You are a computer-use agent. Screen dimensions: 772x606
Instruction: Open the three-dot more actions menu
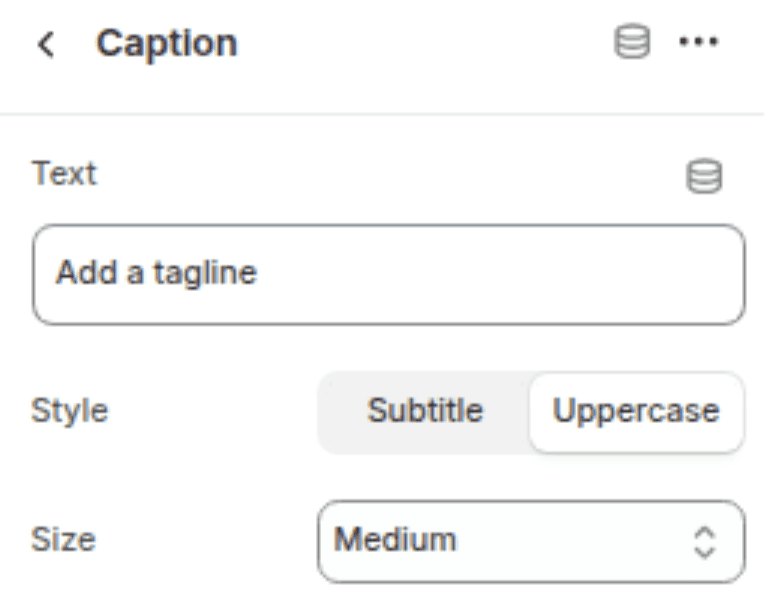click(698, 43)
